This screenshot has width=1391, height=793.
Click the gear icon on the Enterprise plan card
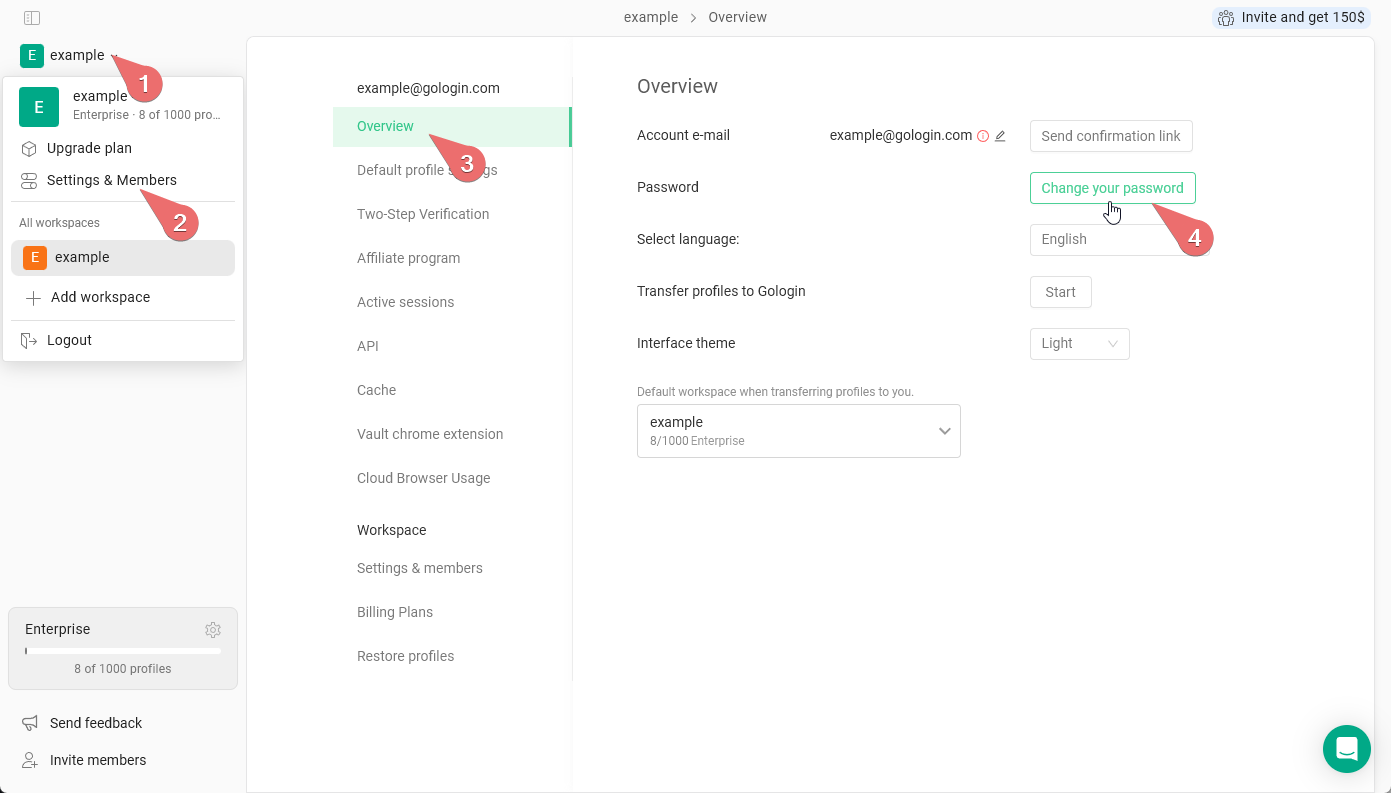tap(213, 629)
